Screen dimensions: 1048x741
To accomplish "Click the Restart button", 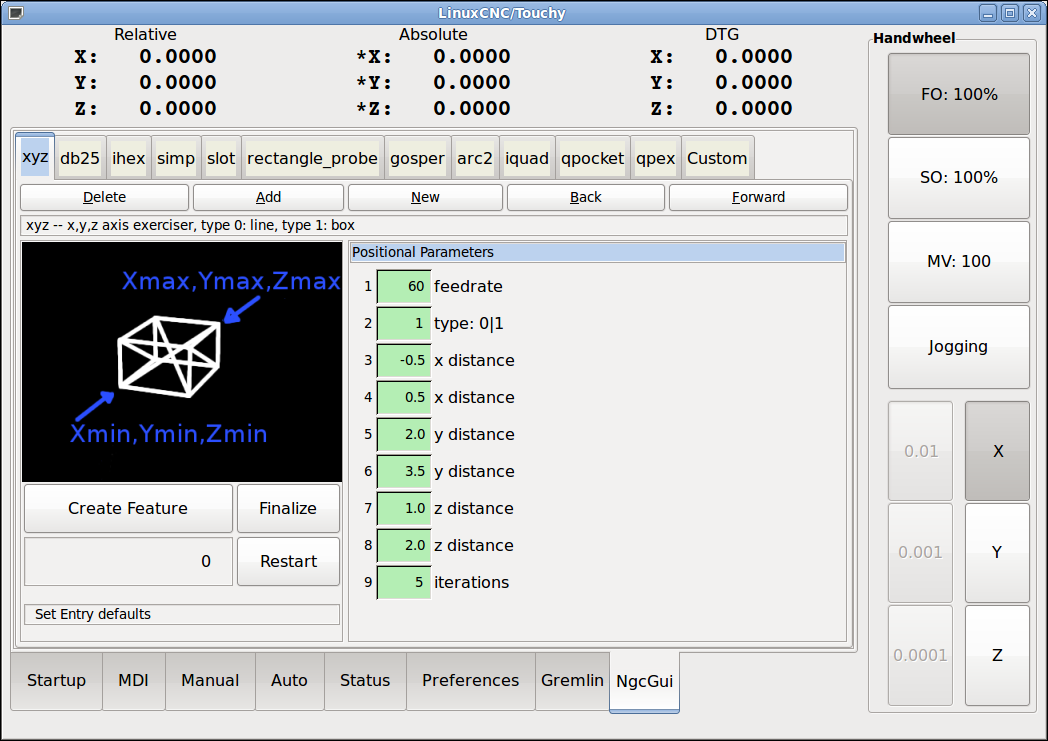I will tap(288, 561).
